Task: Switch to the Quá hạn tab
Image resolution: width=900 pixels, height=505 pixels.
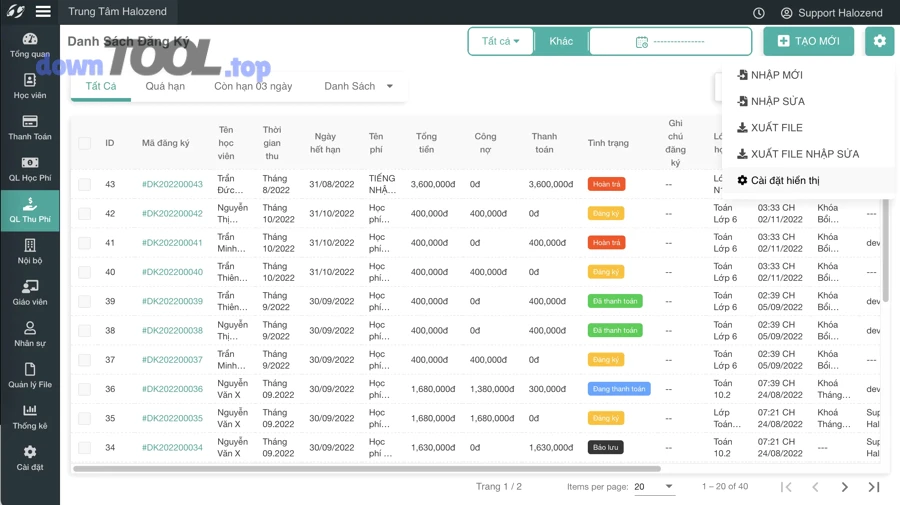Action: [x=165, y=86]
